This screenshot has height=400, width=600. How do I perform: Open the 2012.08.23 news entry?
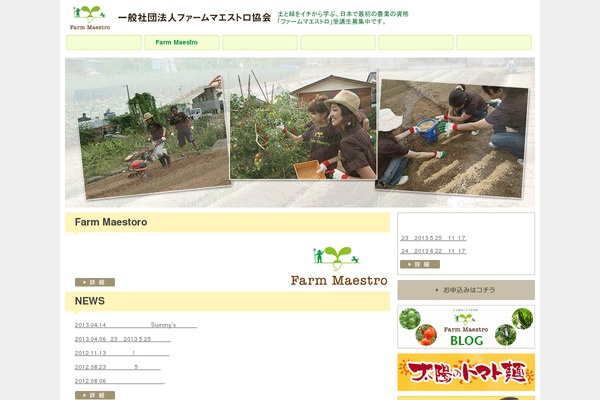pos(117,367)
